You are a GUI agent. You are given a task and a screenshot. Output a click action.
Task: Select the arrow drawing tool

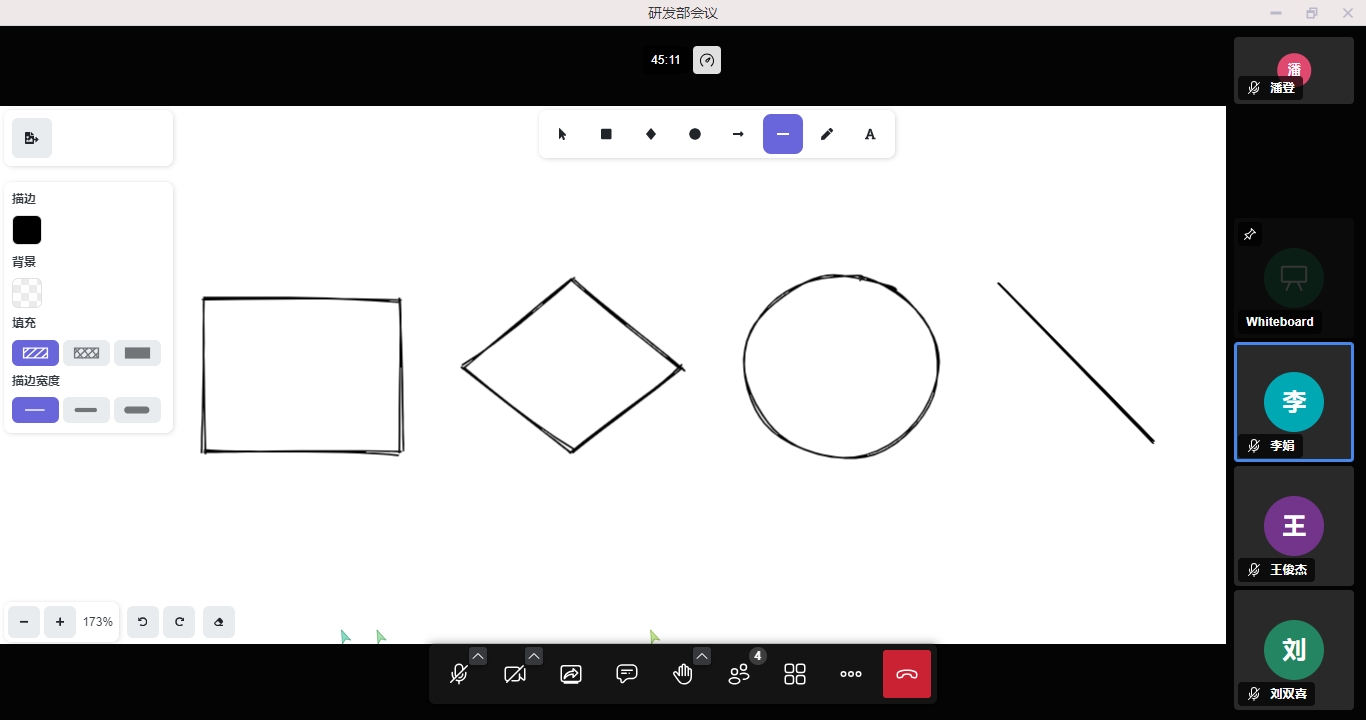(x=738, y=134)
